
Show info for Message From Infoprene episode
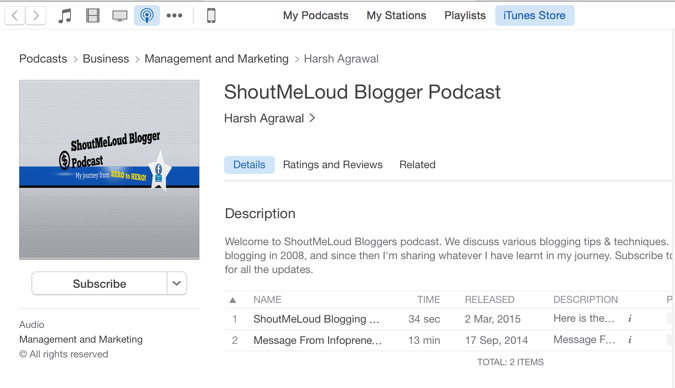pyautogui.click(x=629, y=340)
